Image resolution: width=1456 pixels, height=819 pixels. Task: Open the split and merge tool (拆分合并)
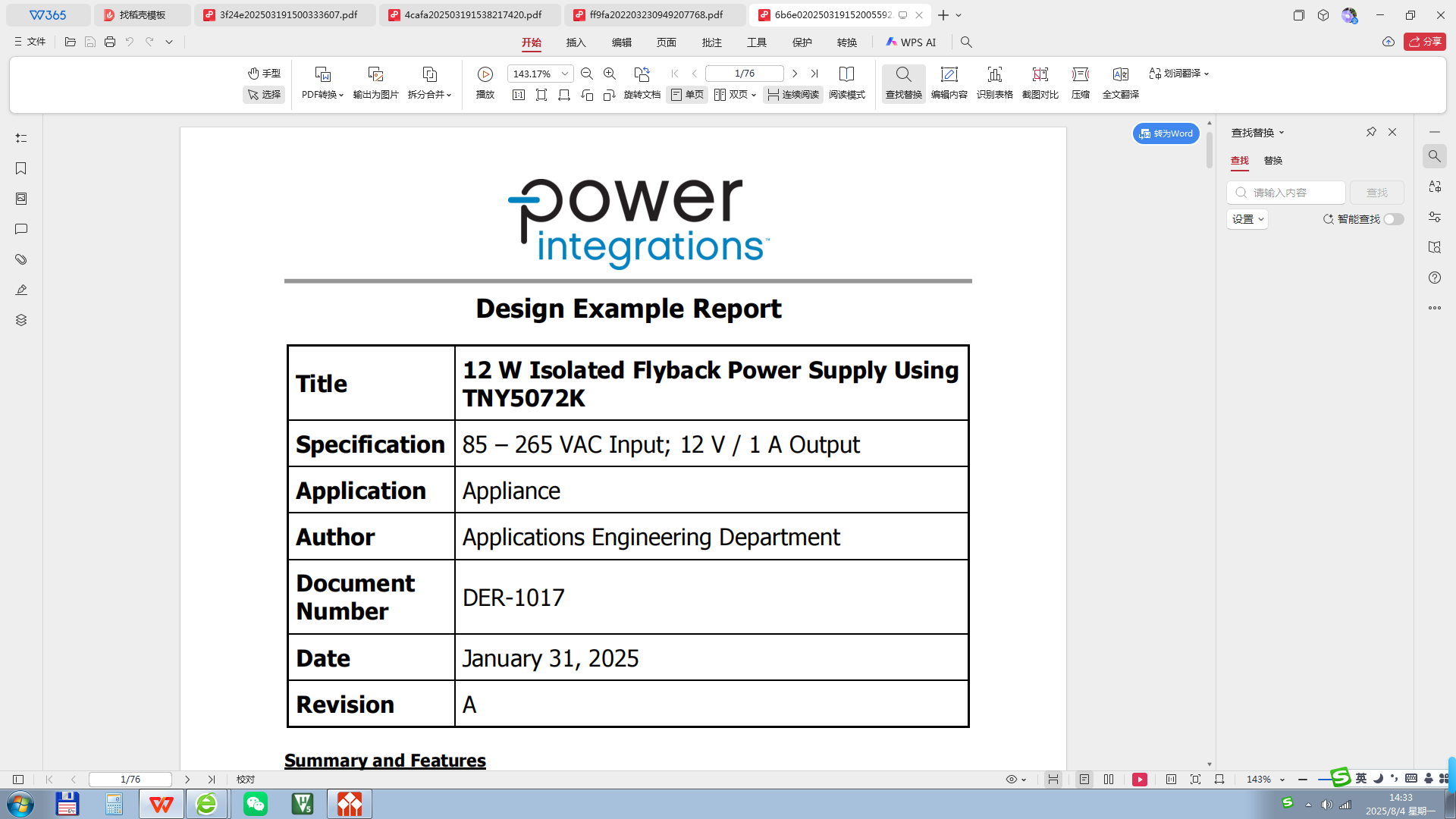tap(429, 83)
